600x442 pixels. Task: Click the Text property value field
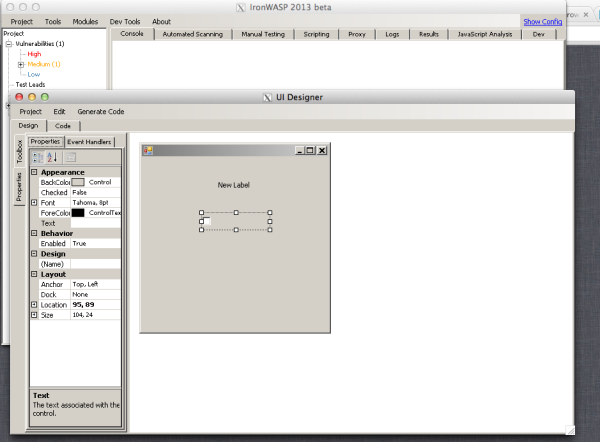[96, 223]
